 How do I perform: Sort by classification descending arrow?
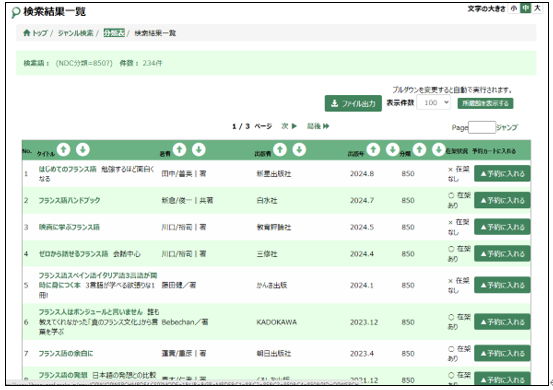[438, 150]
